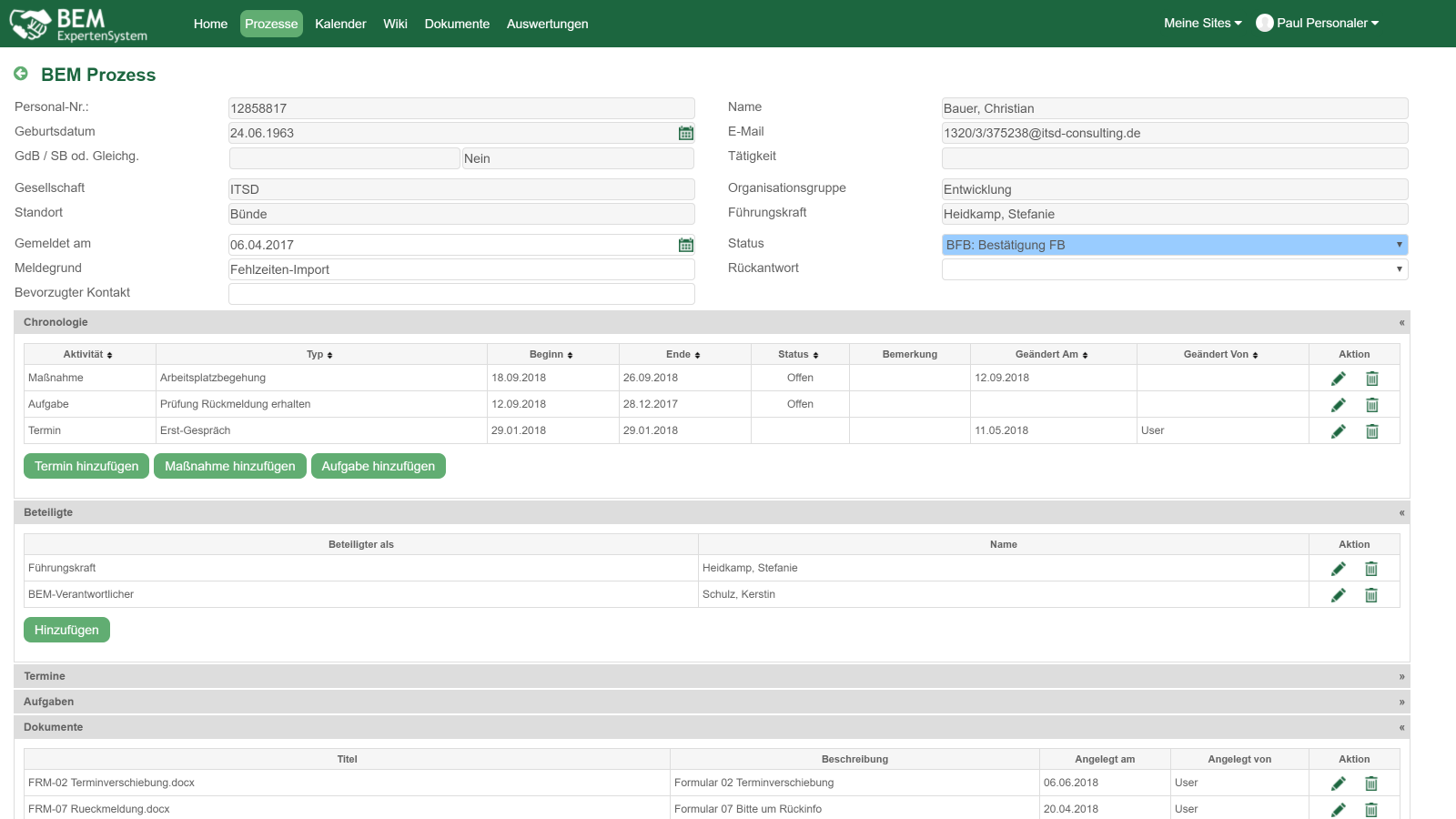Click Hinzufügen button under Beteiligte
The image size is (1456, 819).
point(66,630)
